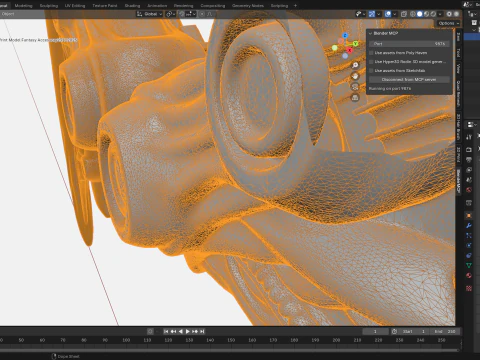This screenshot has height=360, width=480.
Task: Open the Object properties tab icon
Action: [x=469, y=215]
